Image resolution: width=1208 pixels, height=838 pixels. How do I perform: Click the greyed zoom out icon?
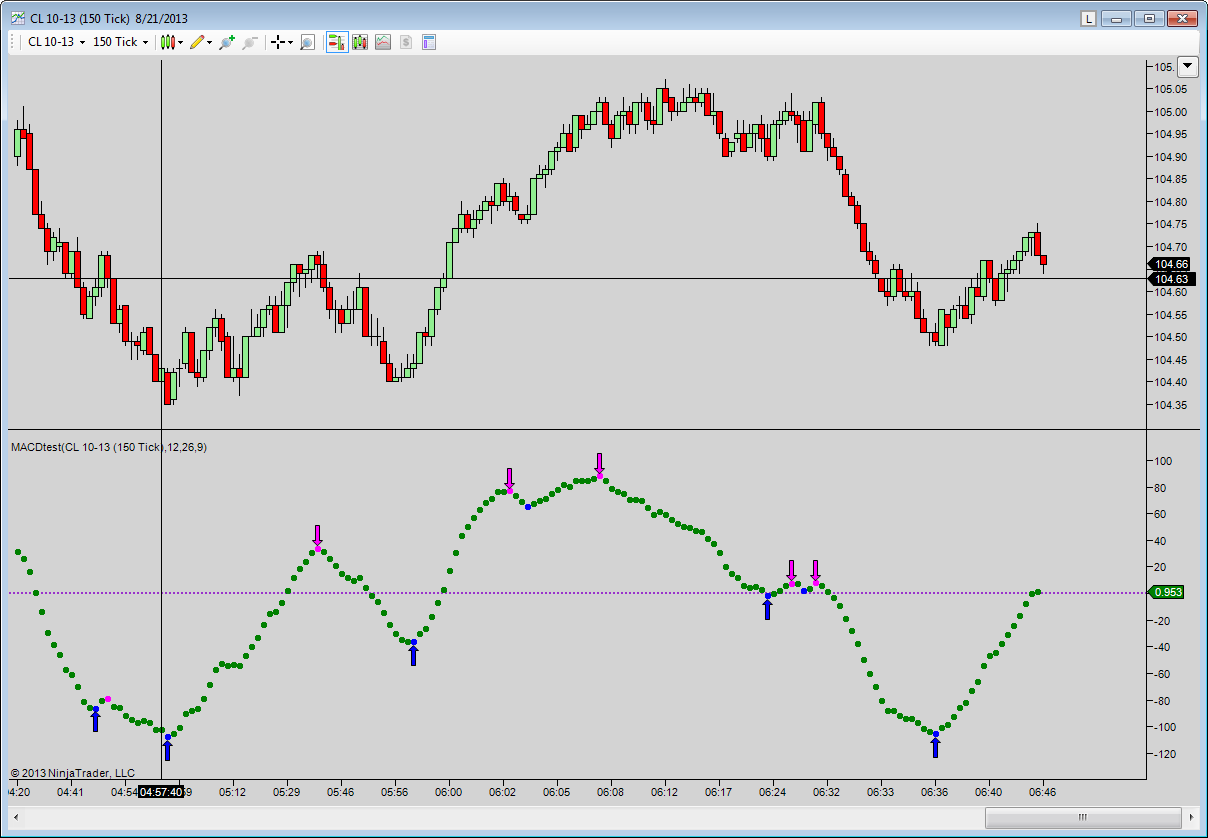(x=250, y=42)
